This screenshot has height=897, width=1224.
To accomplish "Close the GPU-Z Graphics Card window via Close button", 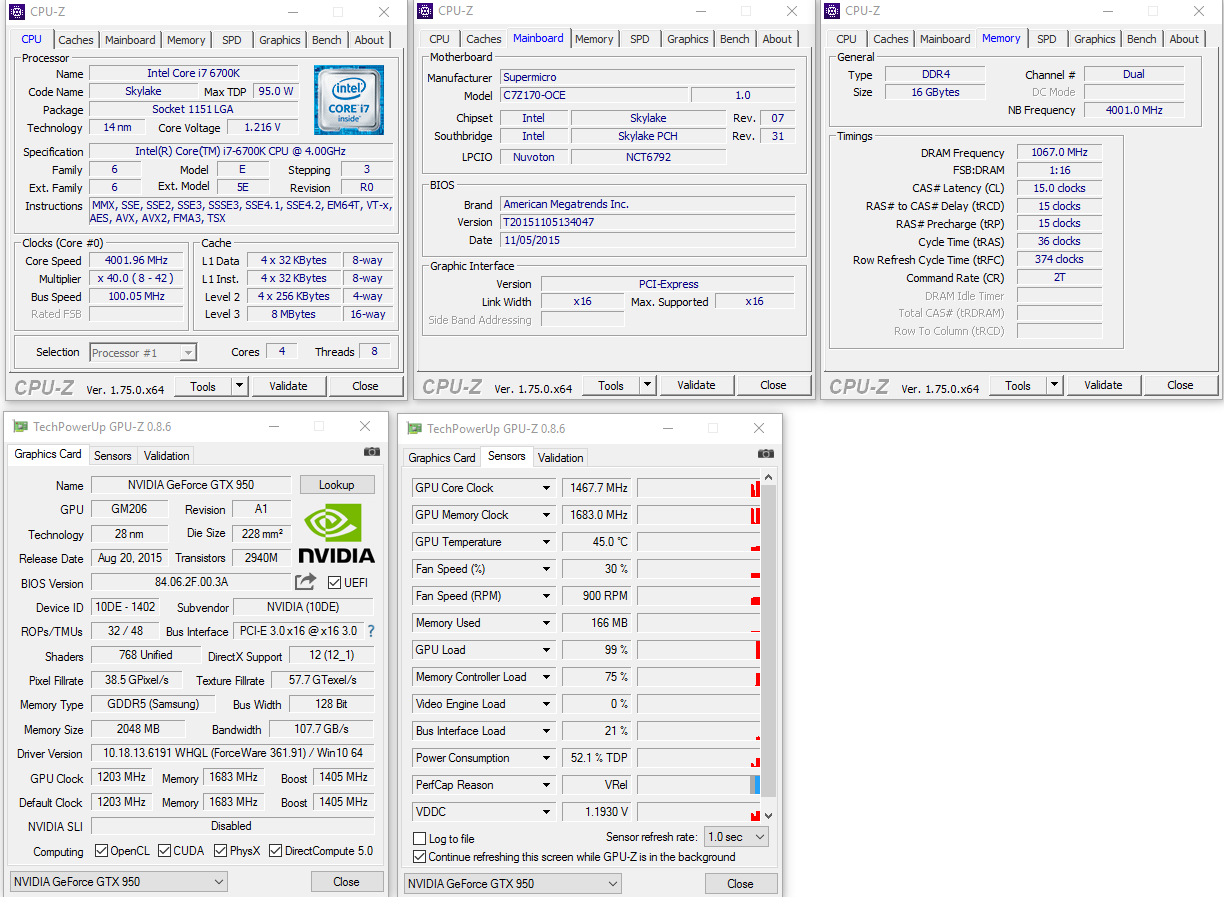I will pos(346,881).
